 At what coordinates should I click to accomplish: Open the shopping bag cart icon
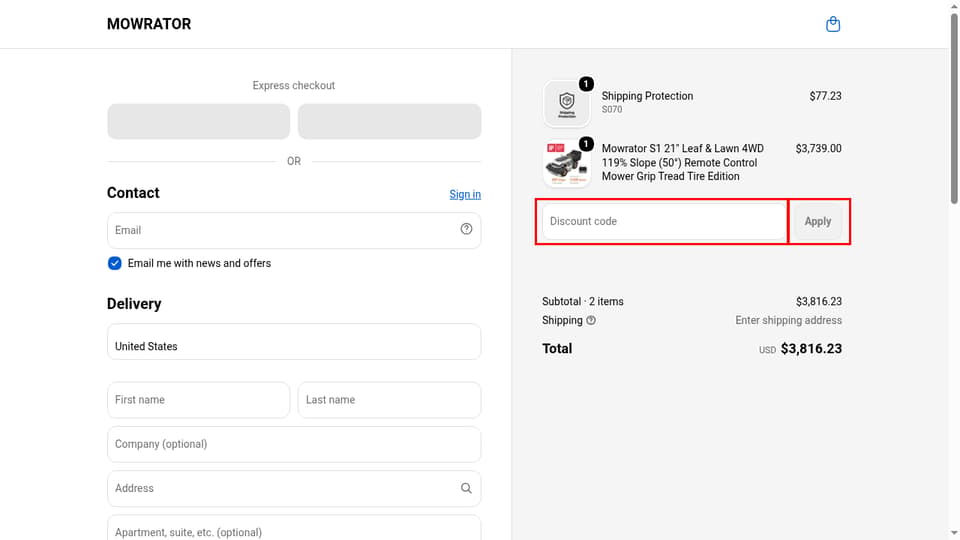pyautogui.click(x=833, y=24)
